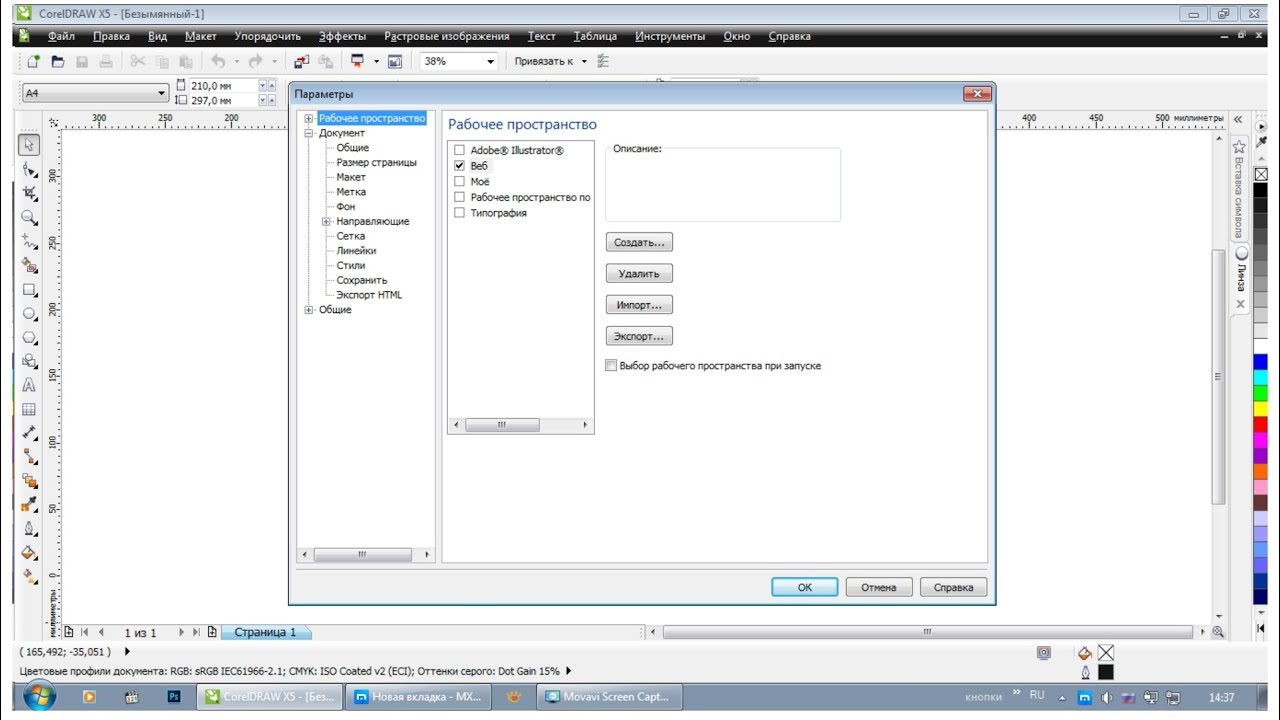
Task: Select the Blend interactive tool
Action: coord(29,481)
